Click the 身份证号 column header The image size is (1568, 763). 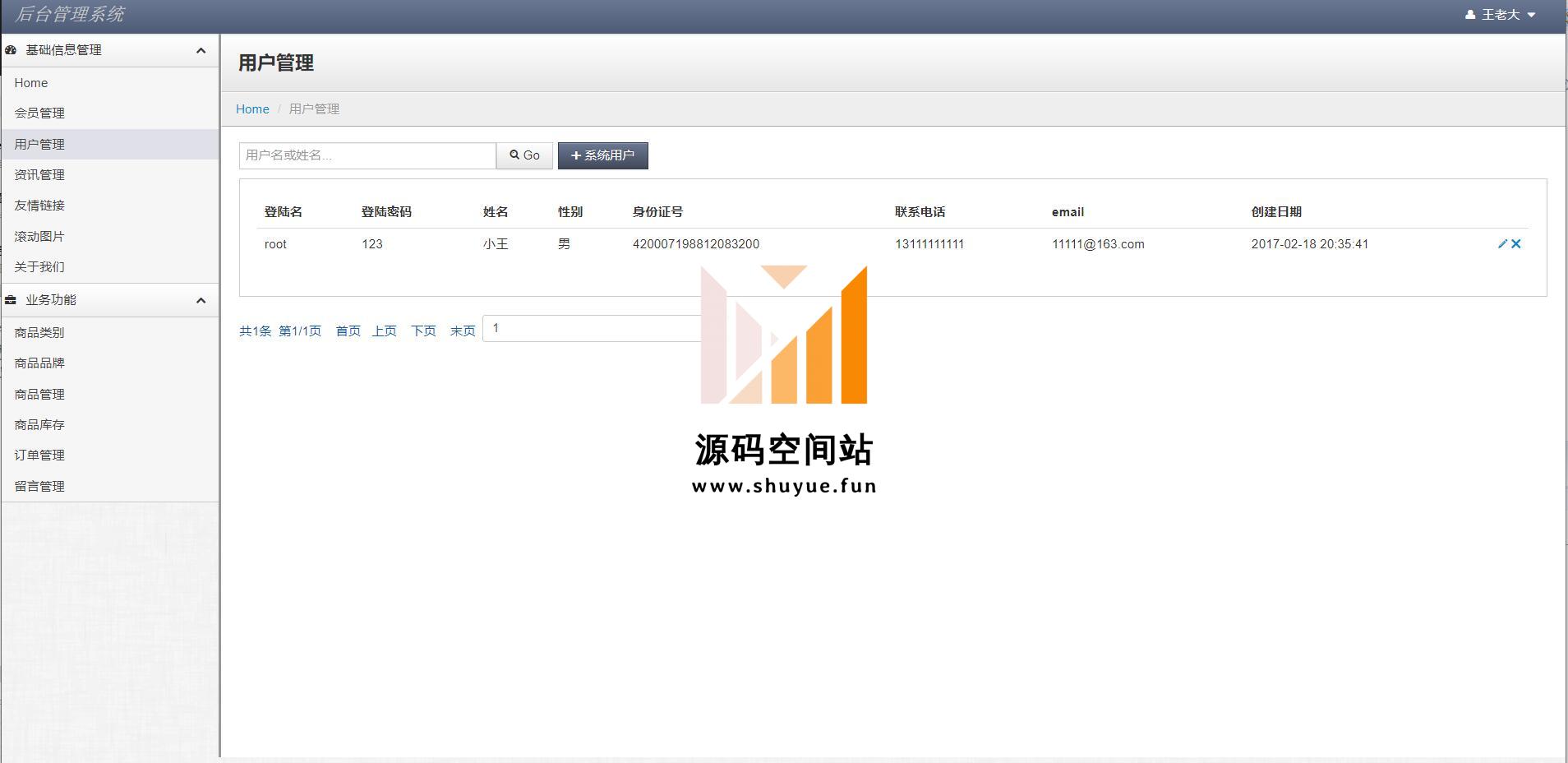[657, 211]
